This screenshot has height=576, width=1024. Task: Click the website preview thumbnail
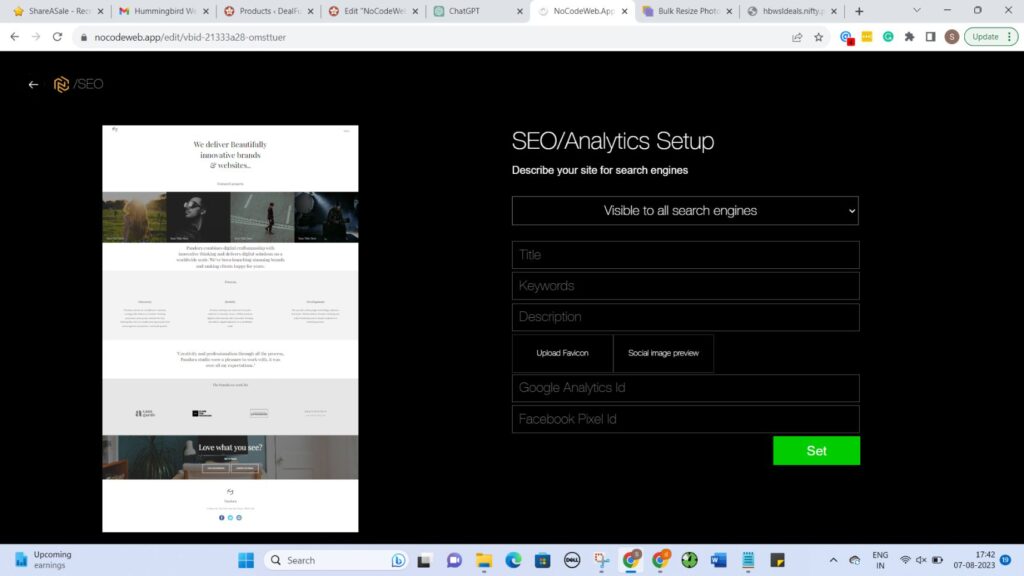230,327
